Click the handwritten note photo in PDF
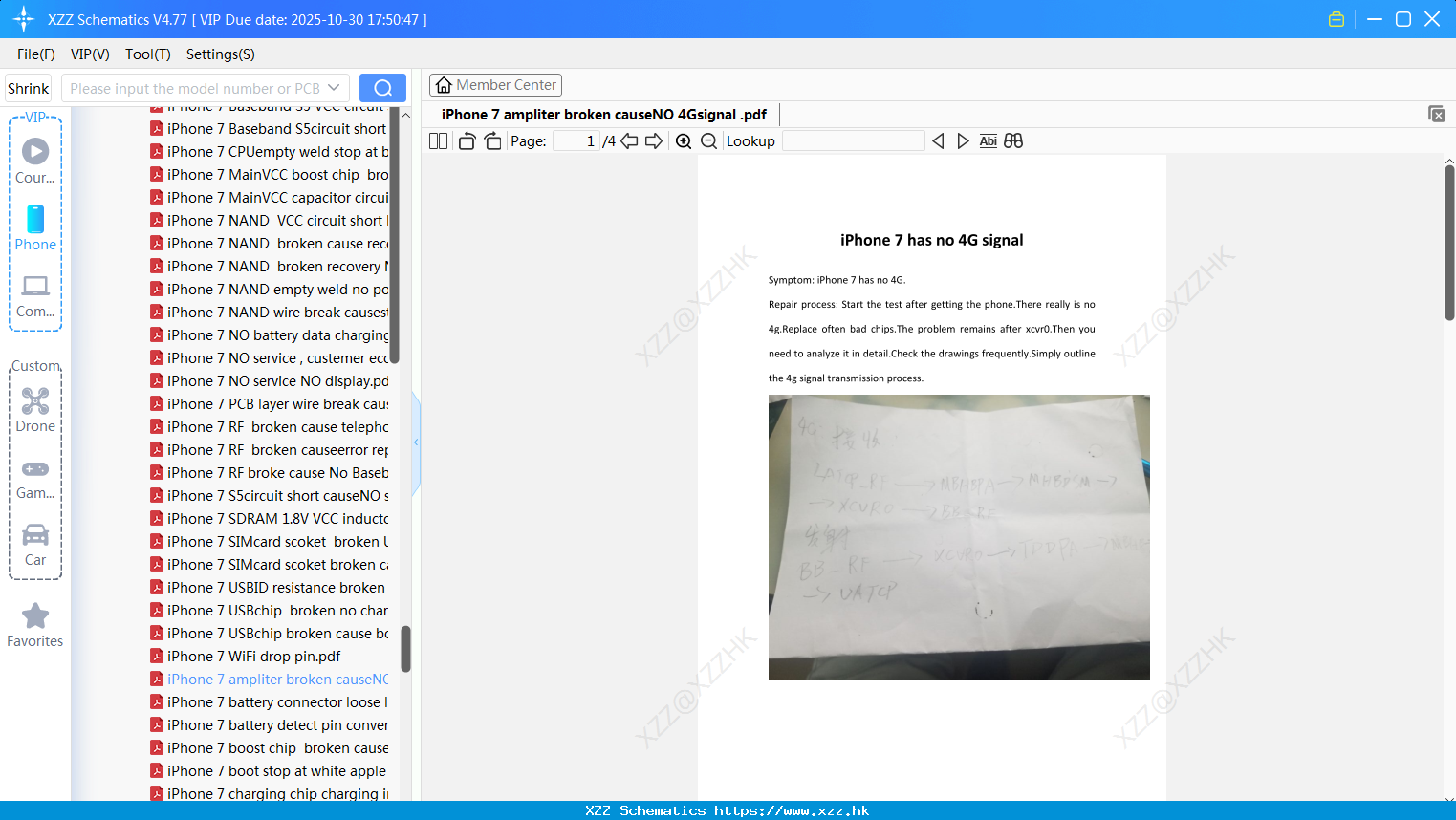The image size is (1456, 820). tap(959, 538)
